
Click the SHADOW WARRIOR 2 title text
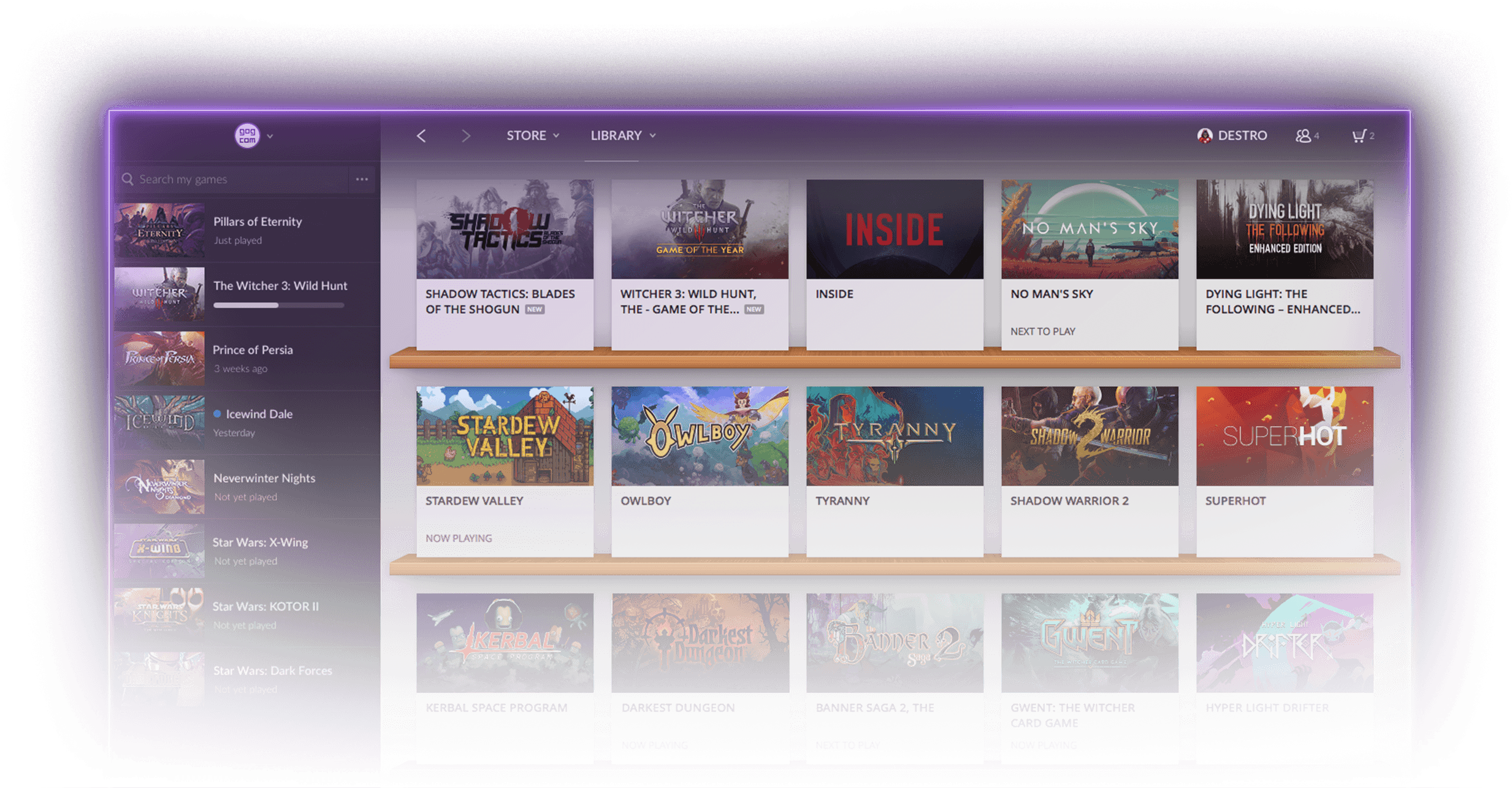coord(1069,501)
